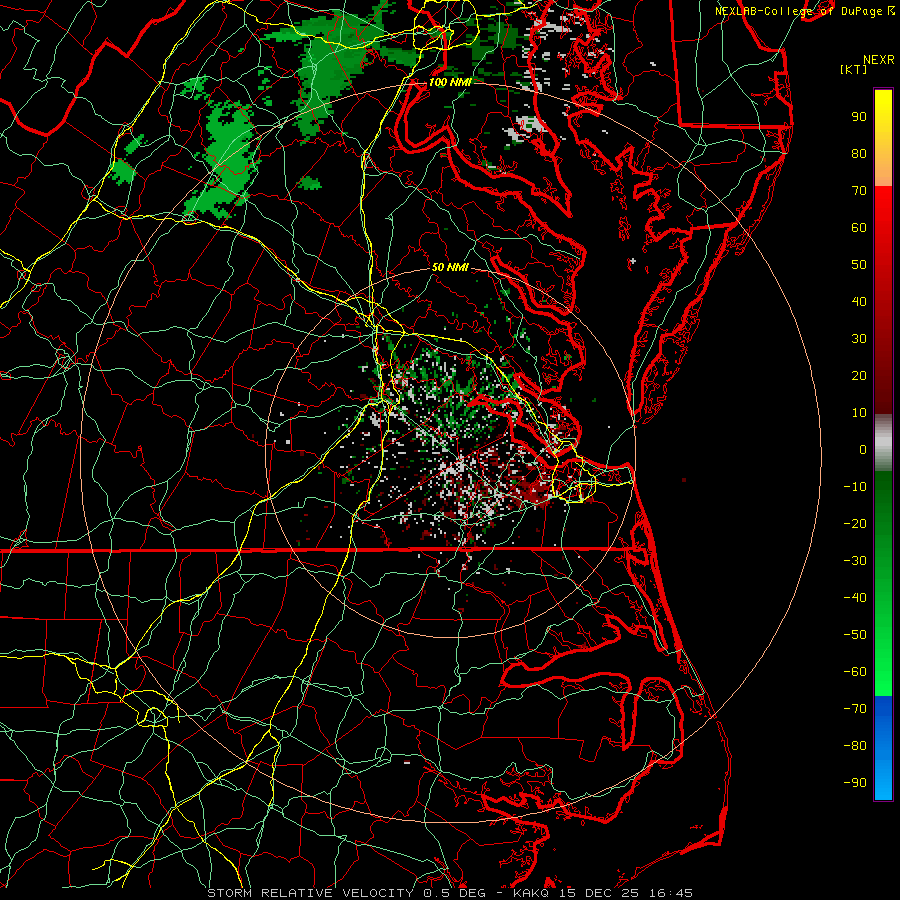Viewport: 900px width, 900px height.
Task: Click the '-60' value on the velocity scale
Action: [855, 672]
